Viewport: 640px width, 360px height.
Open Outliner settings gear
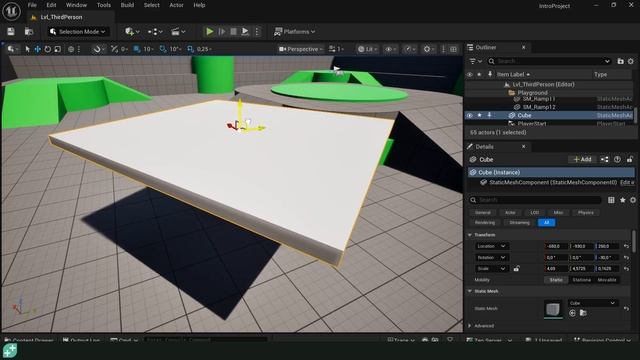[631, 61]
